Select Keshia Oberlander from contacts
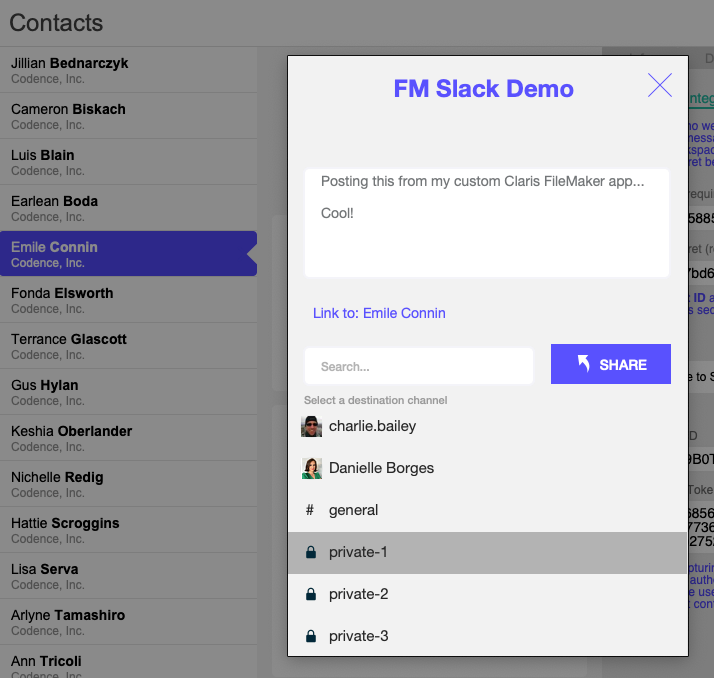714x678 pixels. point(128,438)
